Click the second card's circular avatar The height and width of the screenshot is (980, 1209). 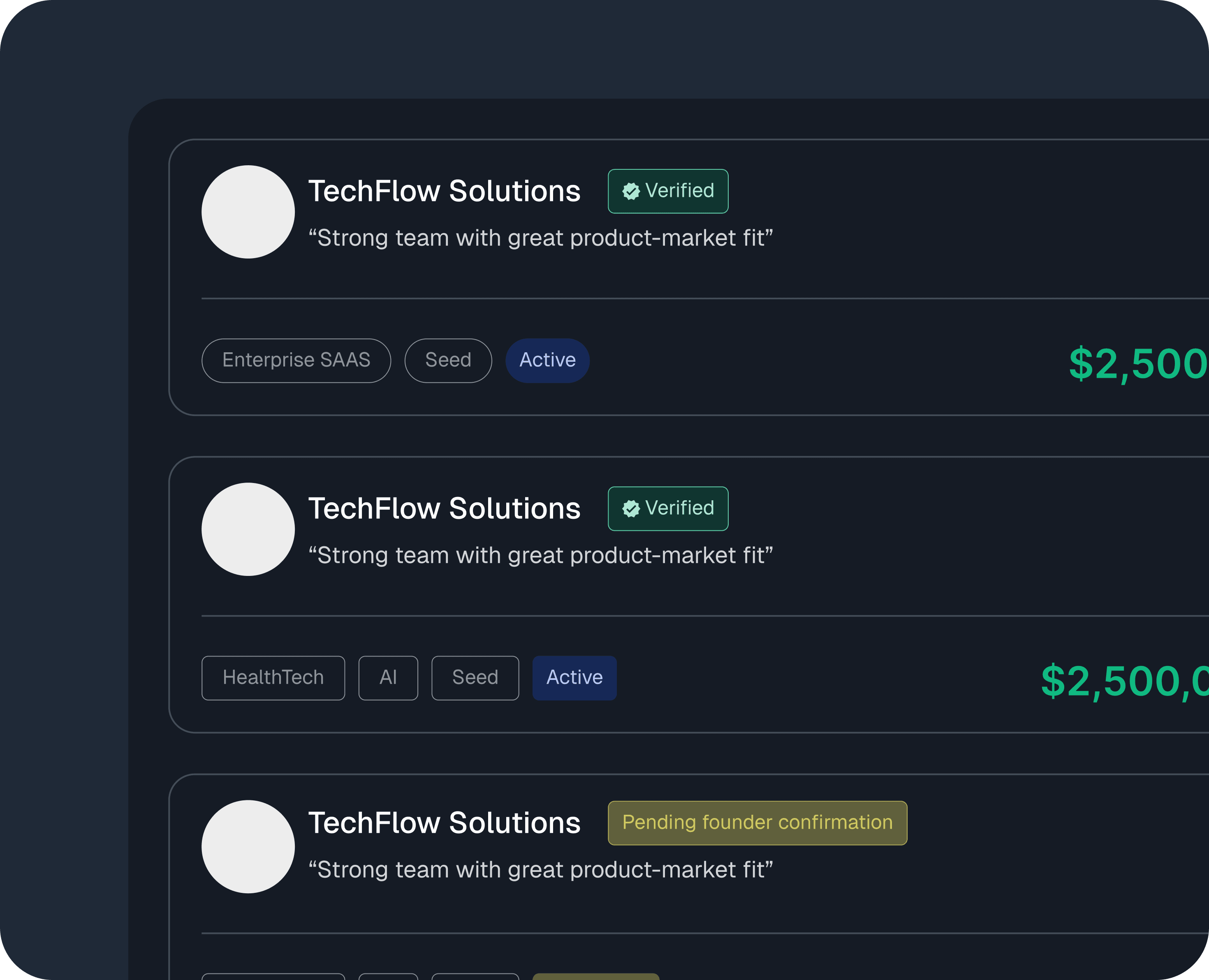tap(248, 529)
